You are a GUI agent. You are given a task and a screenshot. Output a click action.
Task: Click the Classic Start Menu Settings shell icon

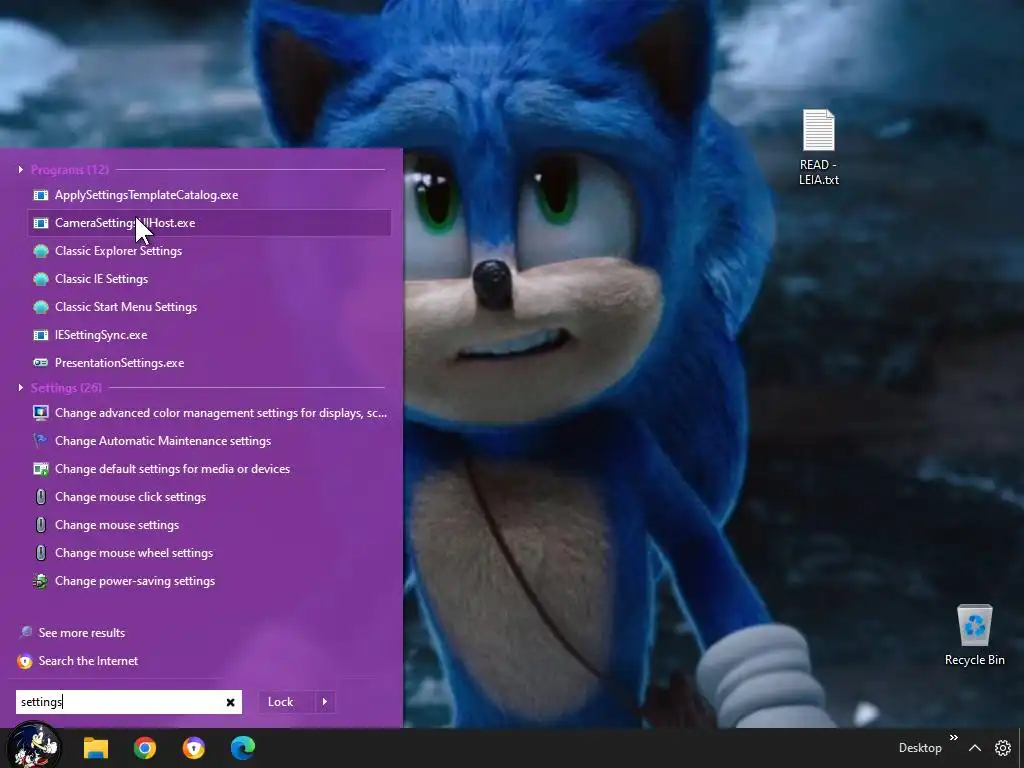point(40,308)
